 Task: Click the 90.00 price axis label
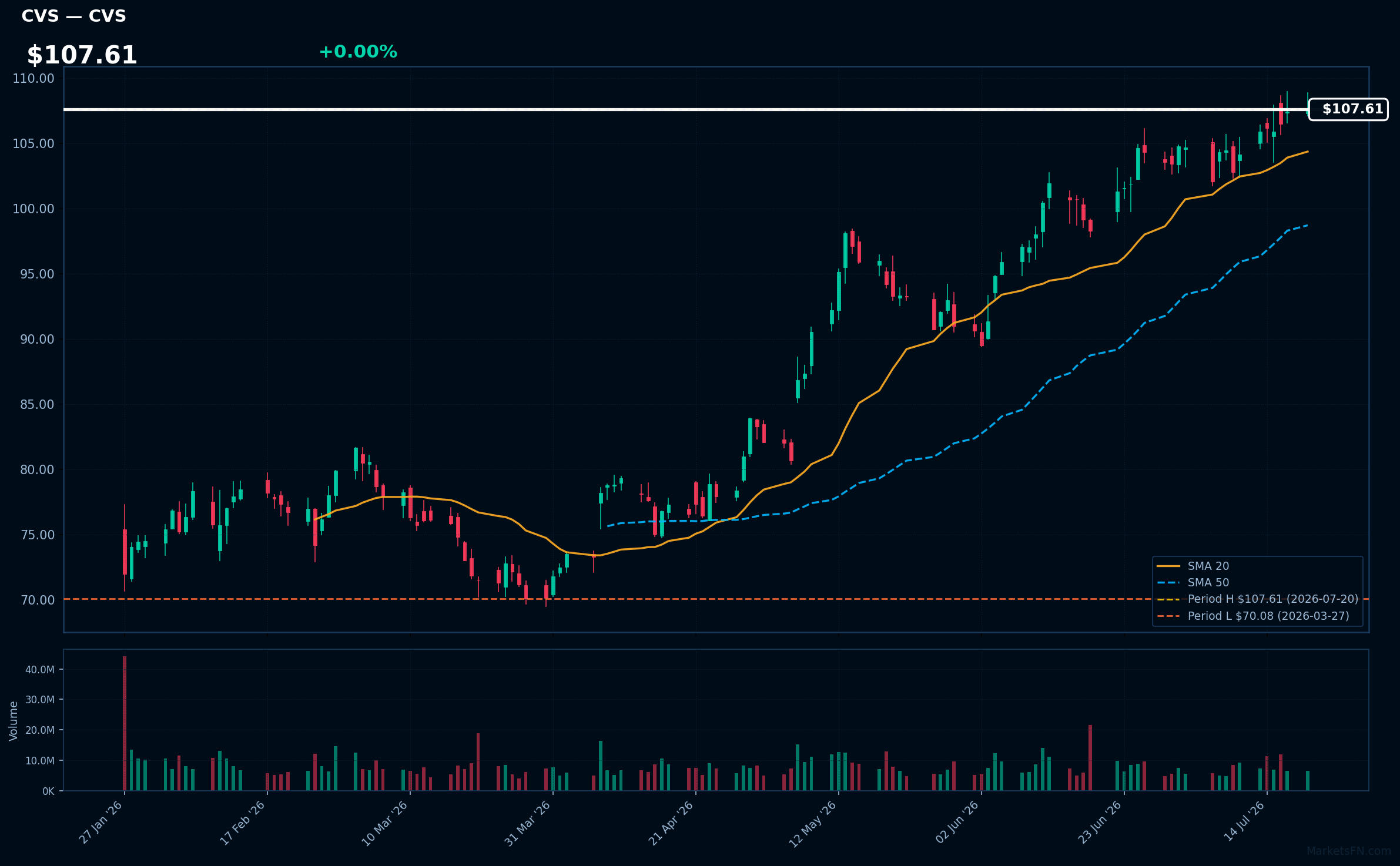tap(37, 340)
